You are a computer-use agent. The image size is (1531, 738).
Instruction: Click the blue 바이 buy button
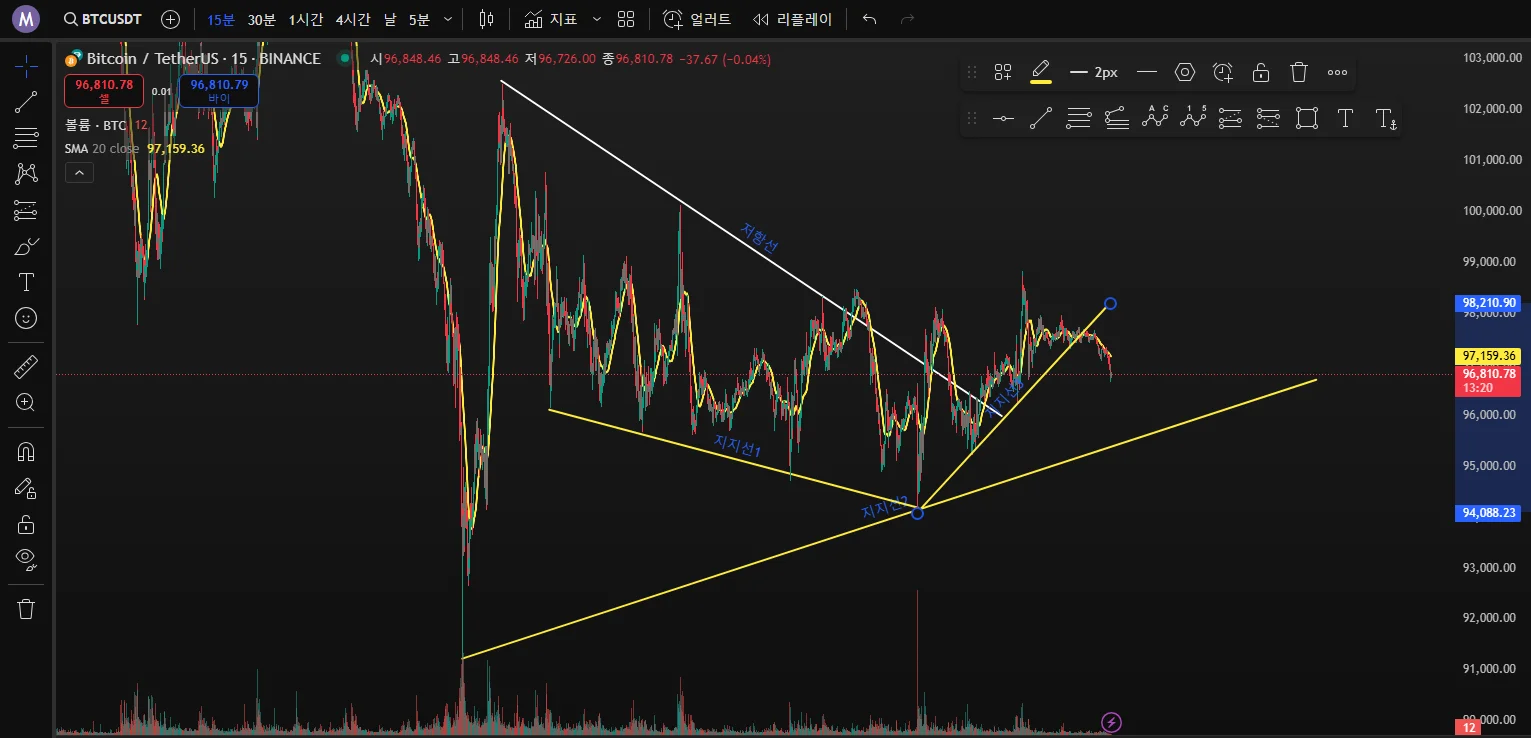[219, 91]
